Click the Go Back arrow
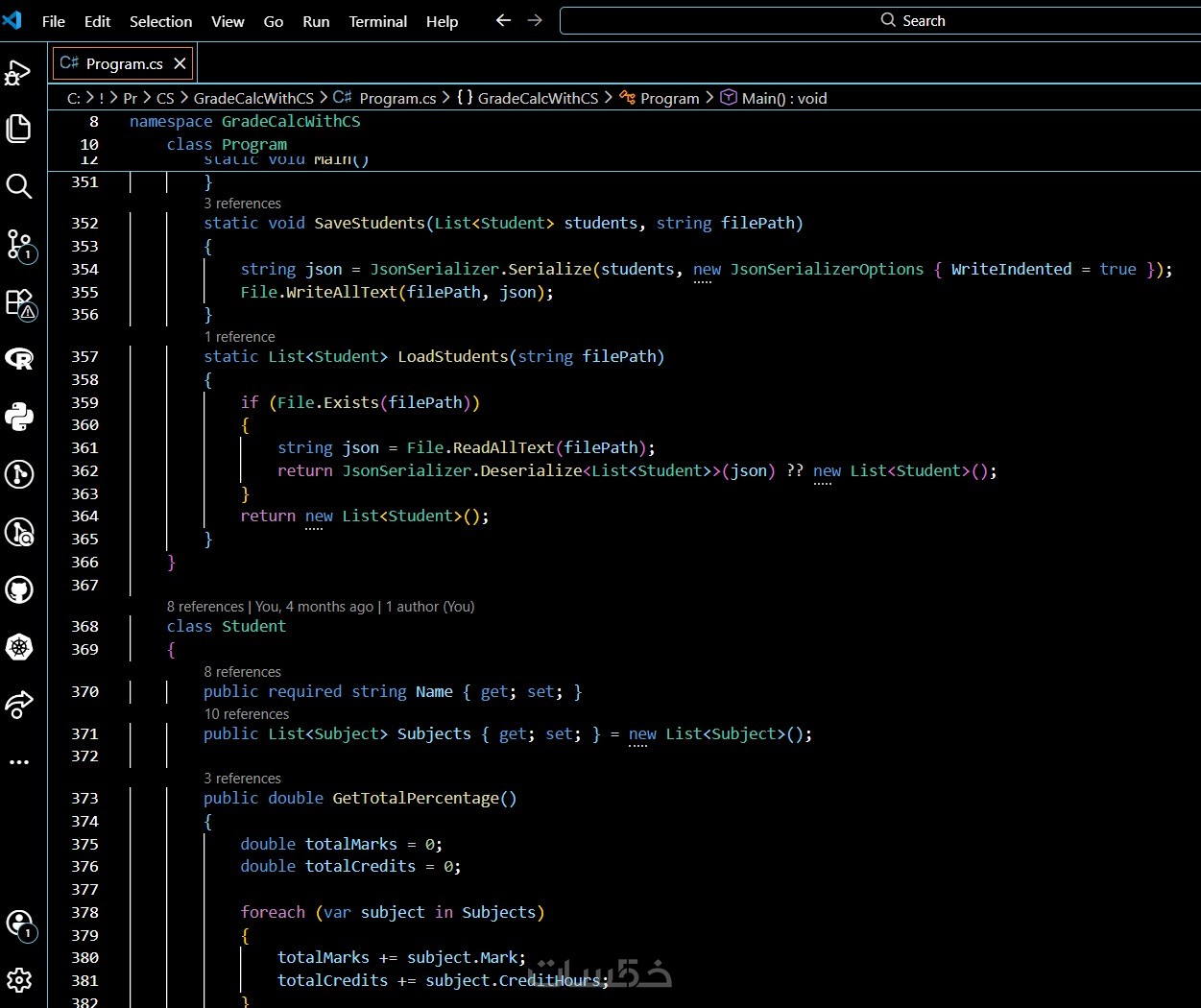1201x1008 pixels. pyautogui.click(x=503, y=20)
